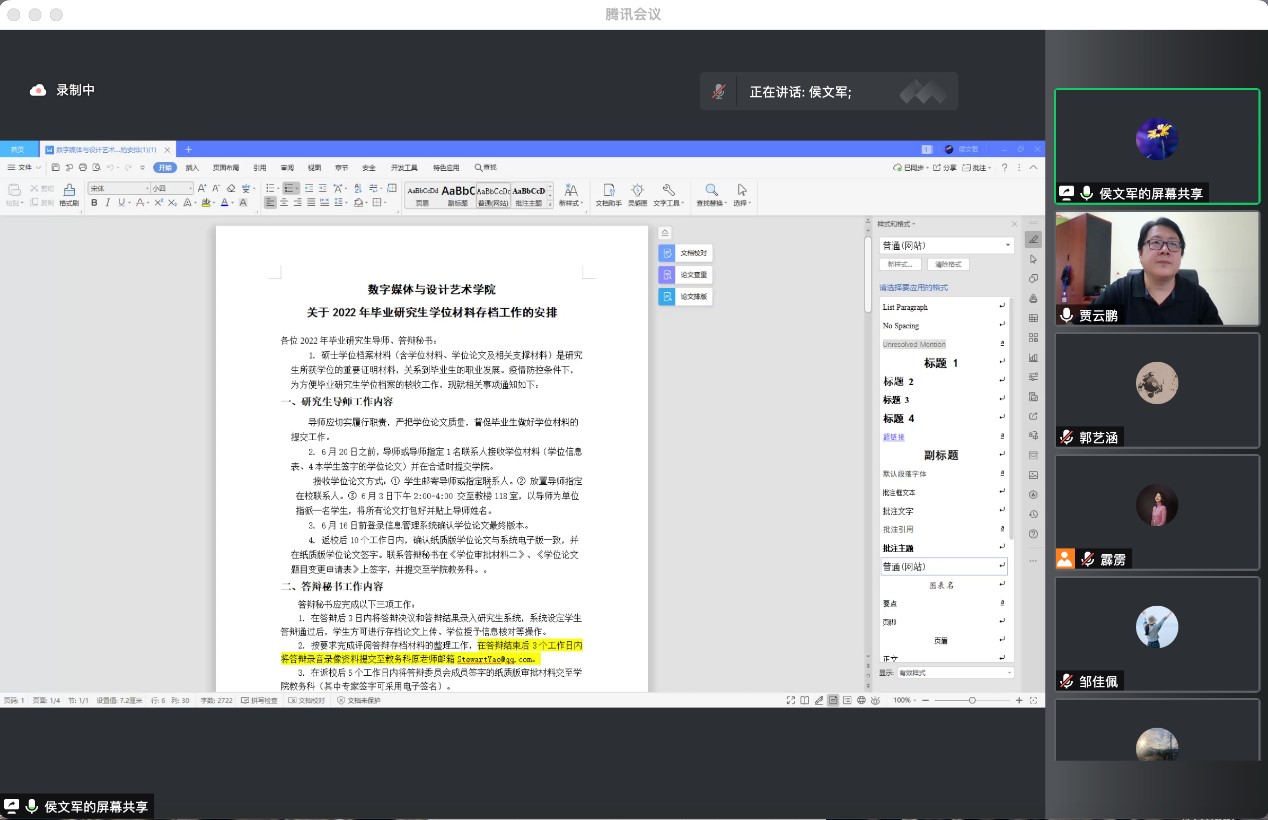Click the center align paragraph icon

pyautogui.click(x=284, y=202)
